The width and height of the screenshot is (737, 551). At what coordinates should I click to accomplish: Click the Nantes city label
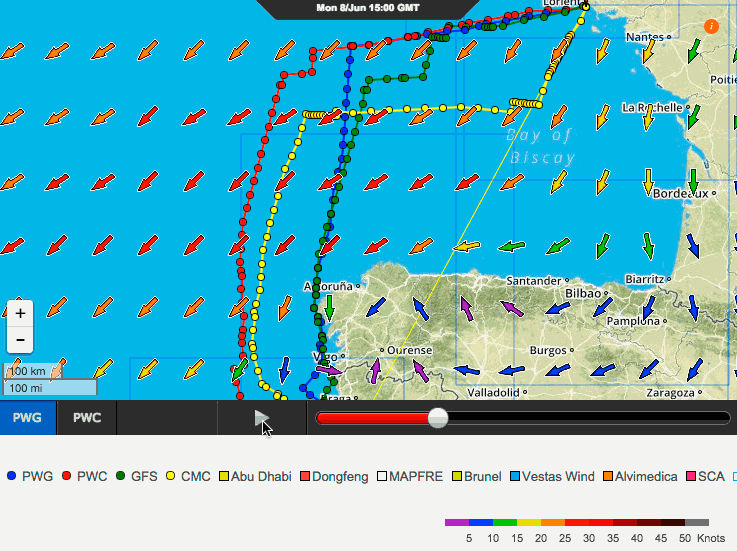click(645, 37)
